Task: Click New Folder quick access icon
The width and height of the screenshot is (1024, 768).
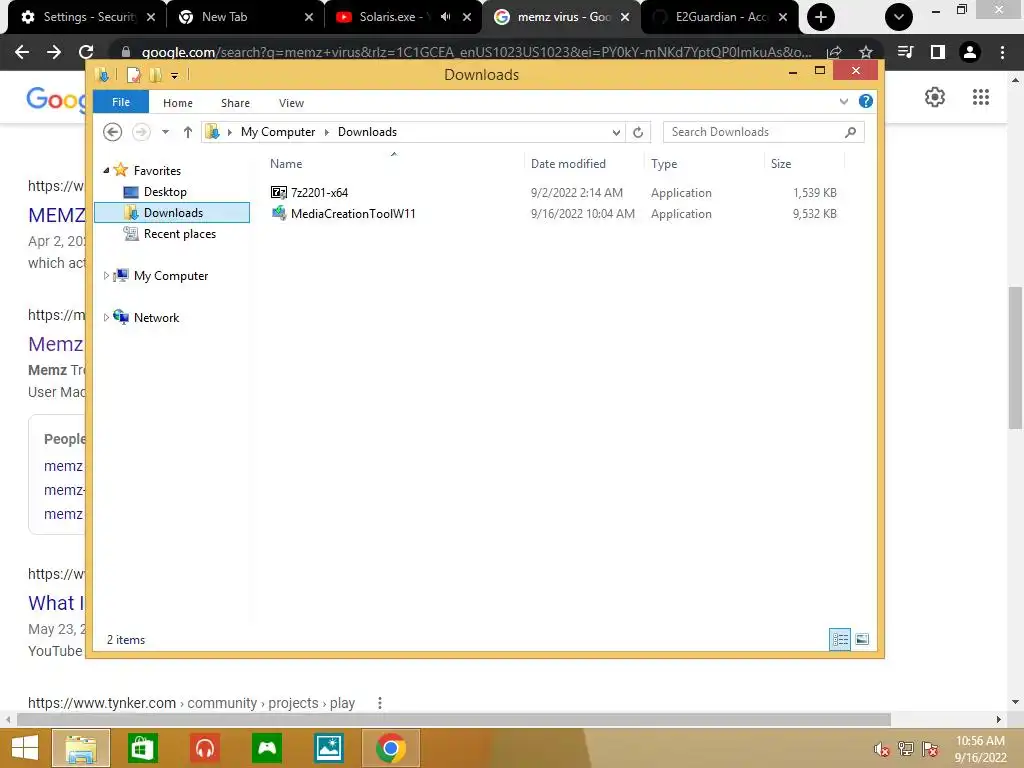Action: 155,75
